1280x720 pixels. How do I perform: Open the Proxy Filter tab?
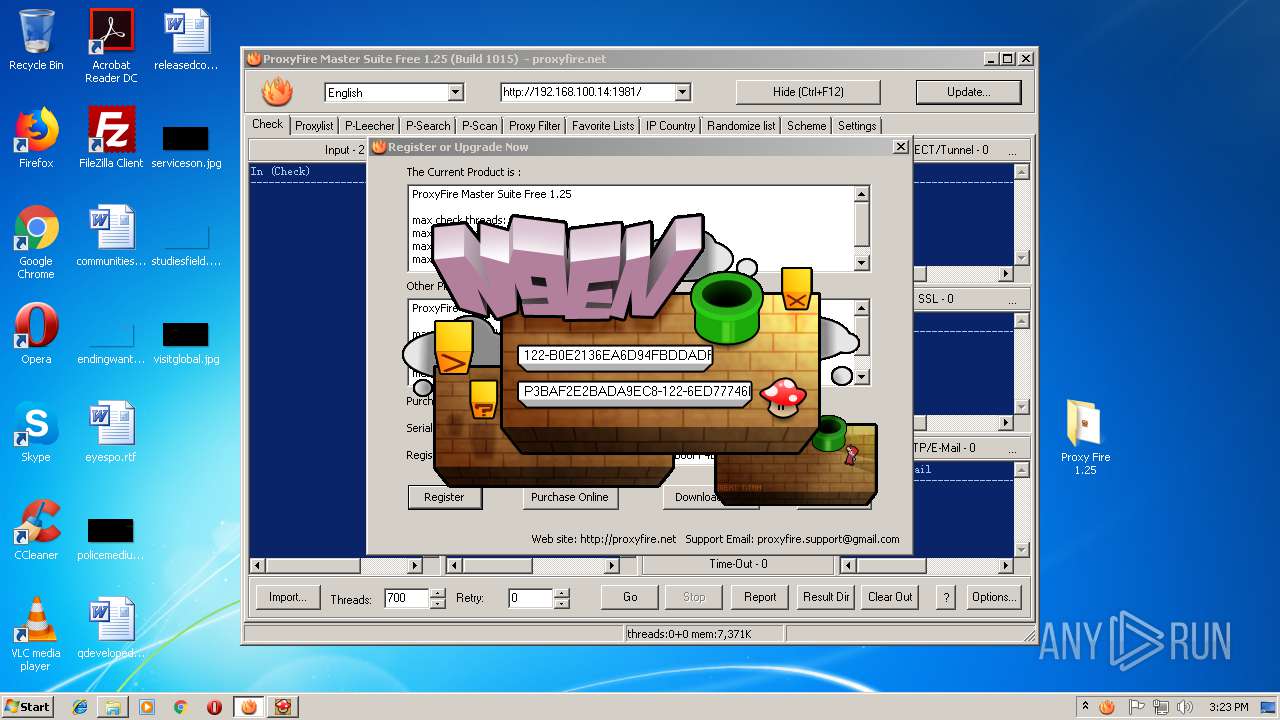click(535, 126)
